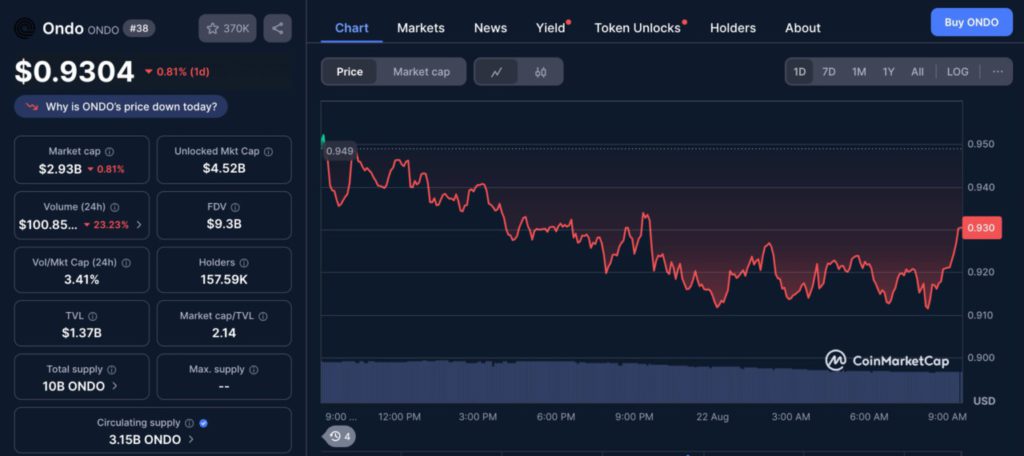Switch to line chart view icon
This screenshot has width=1024, height=456.
[x=497, y=72]
